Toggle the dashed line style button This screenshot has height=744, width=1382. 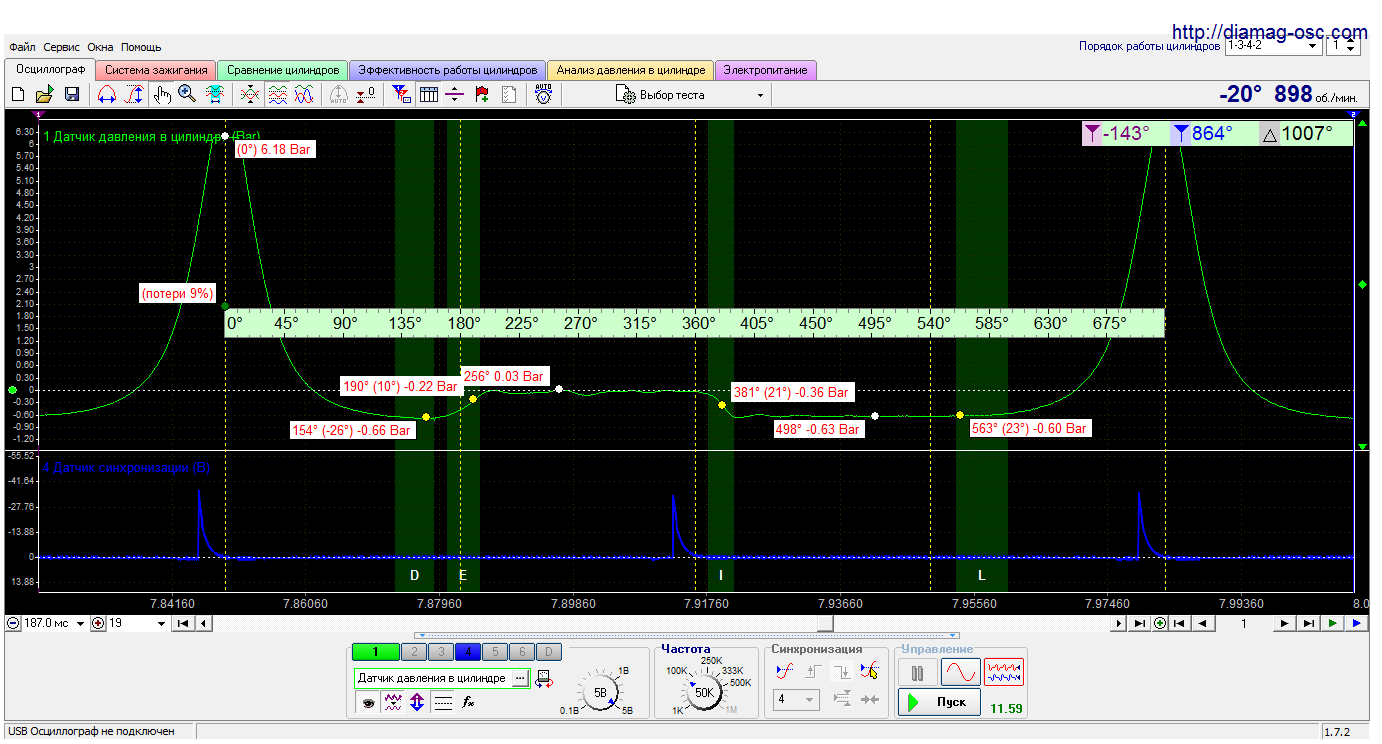[443, 702]
